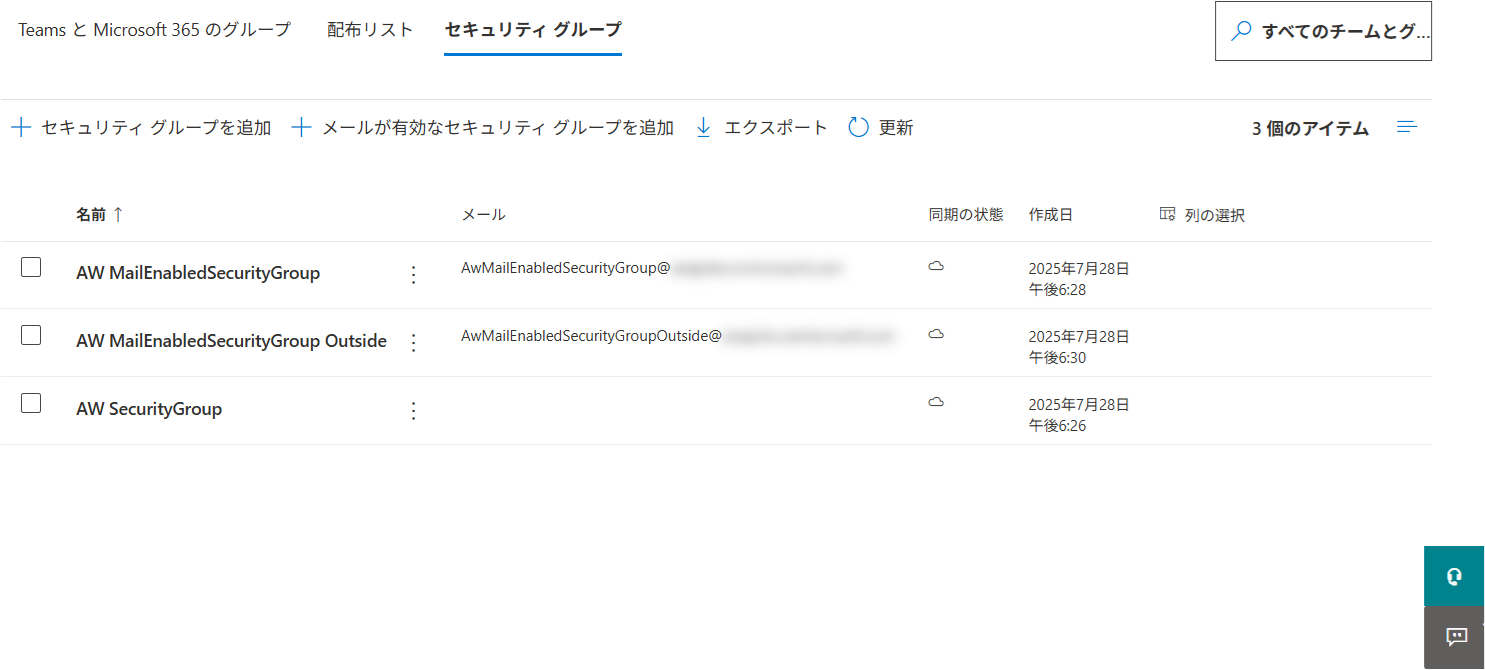The image size is (1485, 670).
Task: Open the headset help support button
Action: (x=1454, y=576)
